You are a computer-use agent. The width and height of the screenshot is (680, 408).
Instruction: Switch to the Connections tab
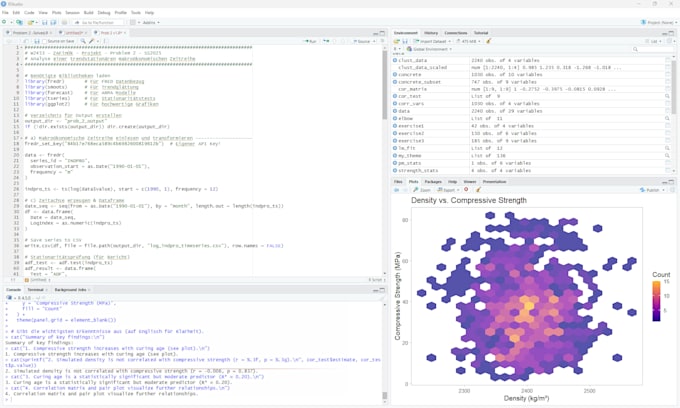pos(456,33)
